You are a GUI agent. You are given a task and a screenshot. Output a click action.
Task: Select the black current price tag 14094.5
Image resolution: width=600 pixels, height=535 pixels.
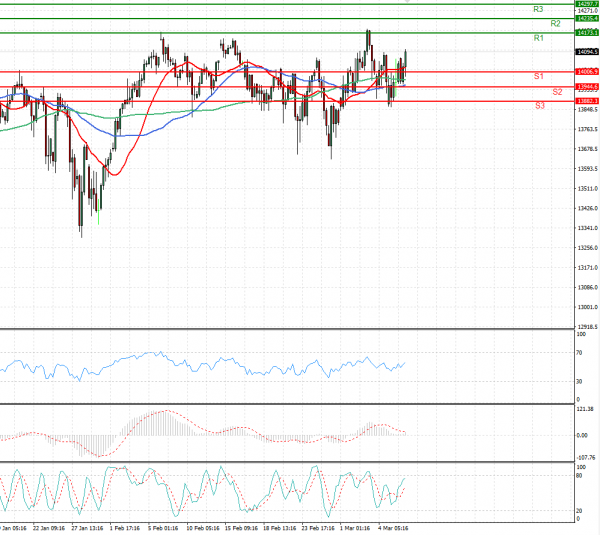(x=587, y=52)
